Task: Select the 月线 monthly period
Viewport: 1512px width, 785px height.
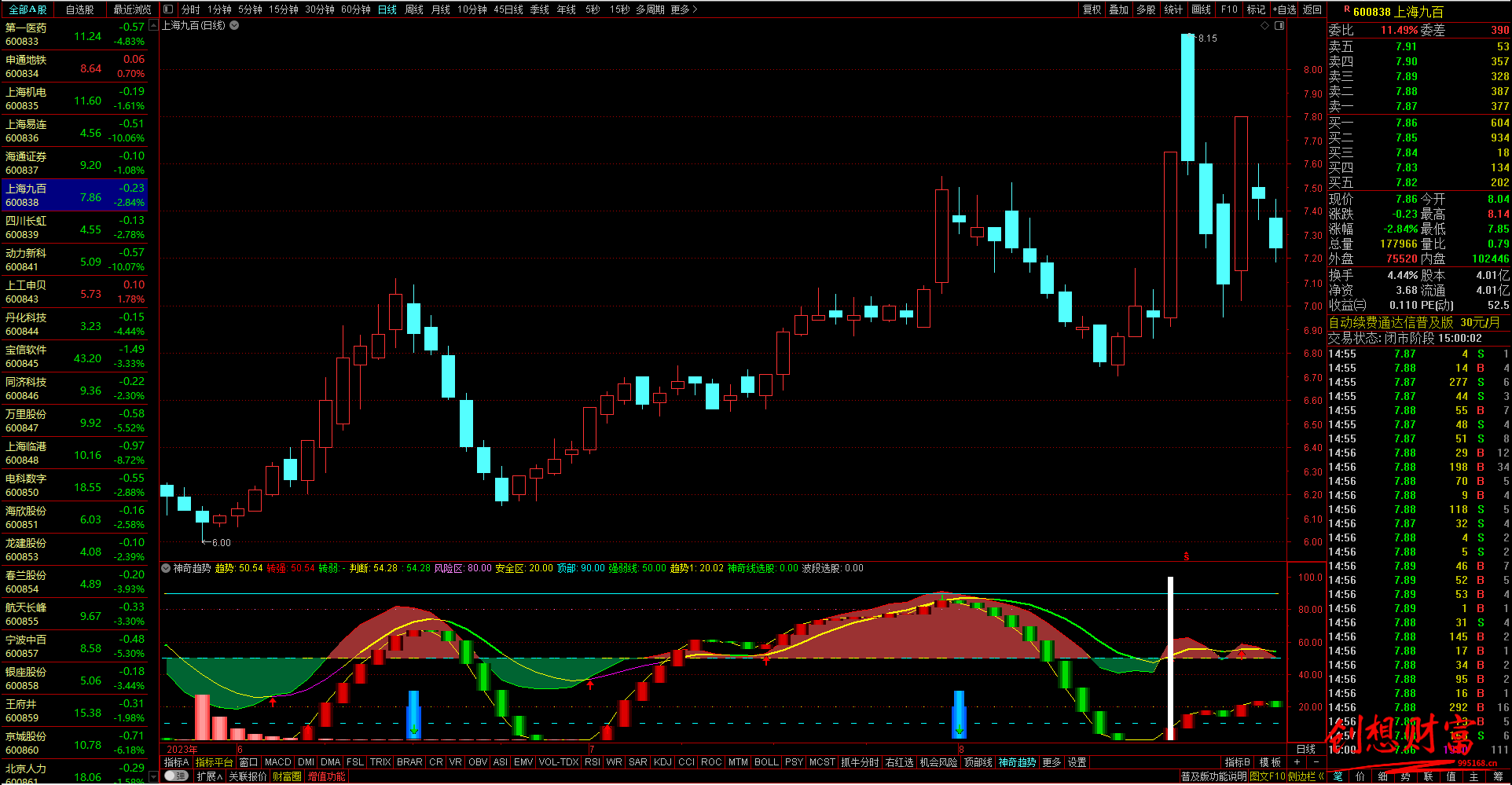Action: (441, 9)
